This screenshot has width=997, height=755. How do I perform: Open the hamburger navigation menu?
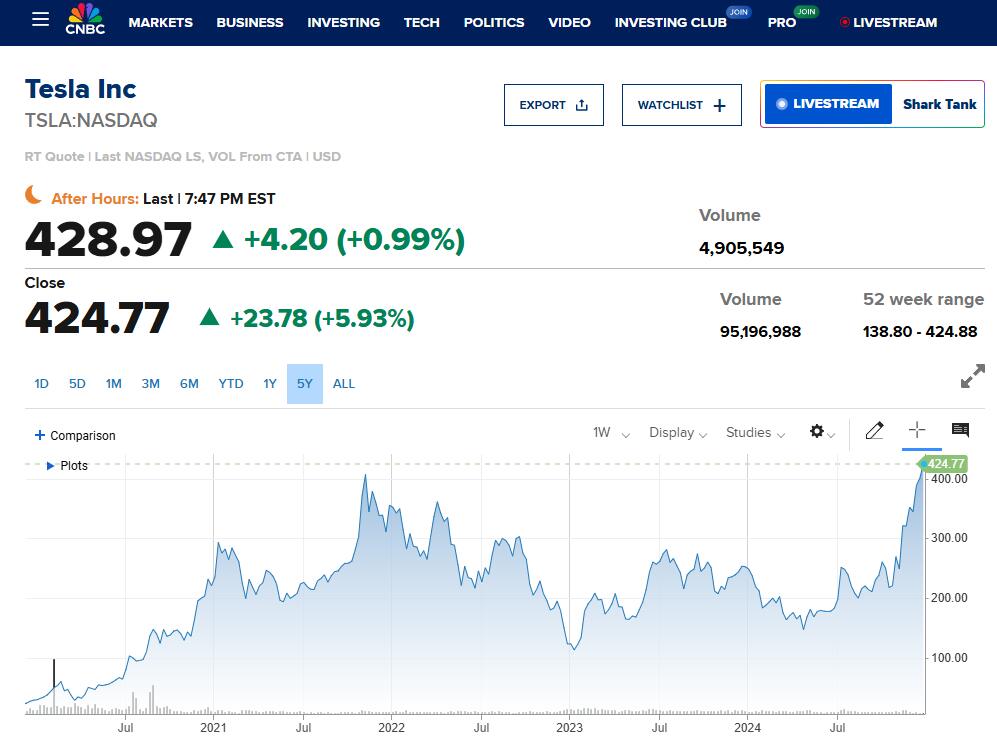[41, 20]
